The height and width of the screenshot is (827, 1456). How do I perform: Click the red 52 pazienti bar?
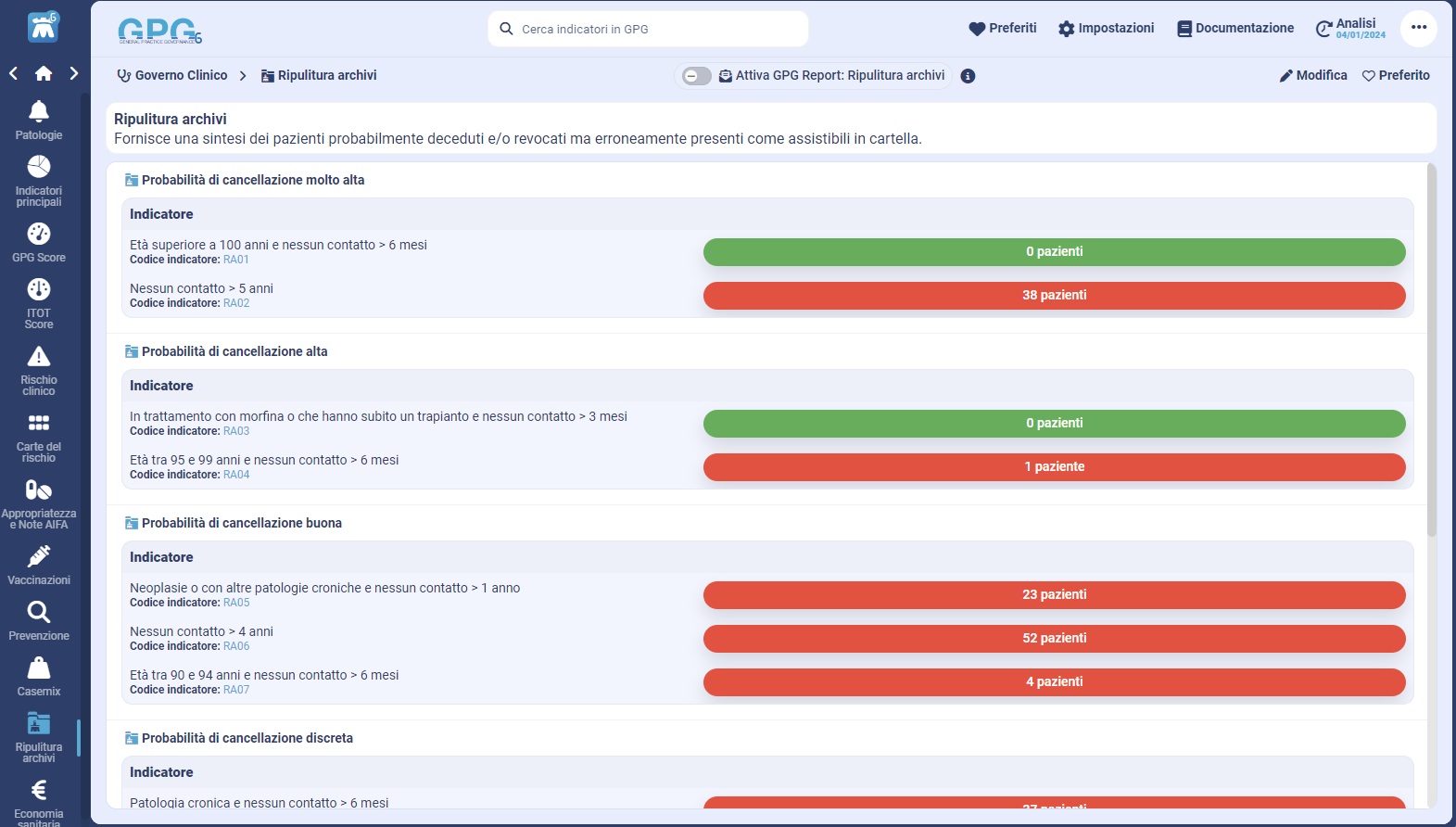click(x=1054, y=638)
